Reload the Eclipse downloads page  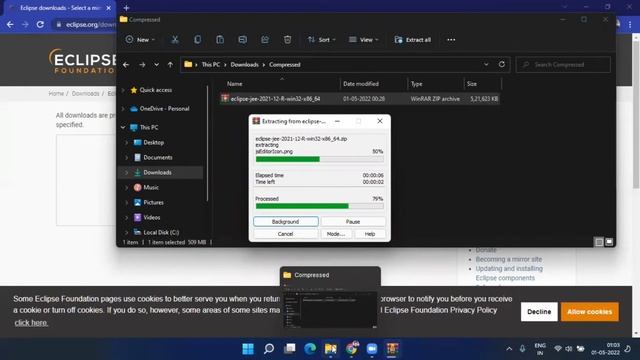(x=40, y=24)
